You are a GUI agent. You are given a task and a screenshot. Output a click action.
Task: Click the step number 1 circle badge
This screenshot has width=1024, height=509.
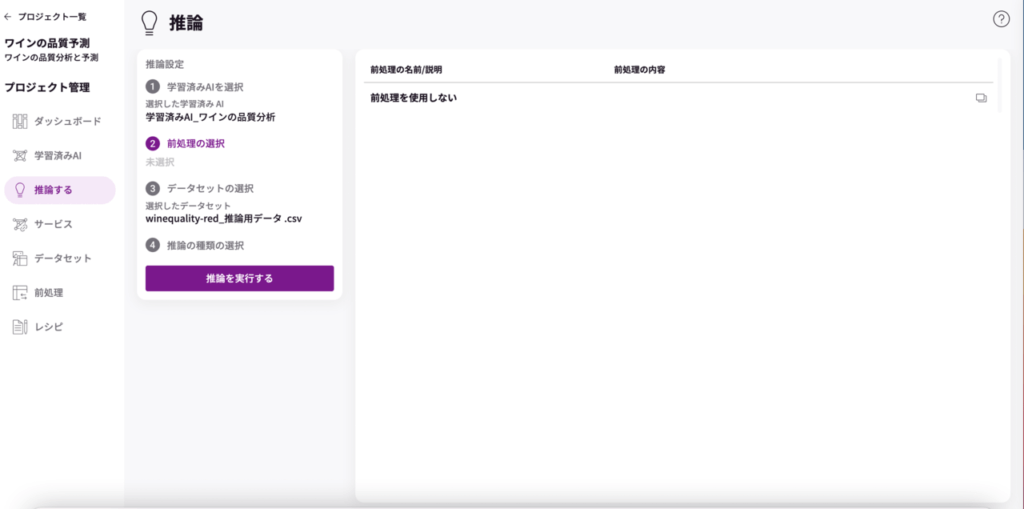click(x=153, y=87)
